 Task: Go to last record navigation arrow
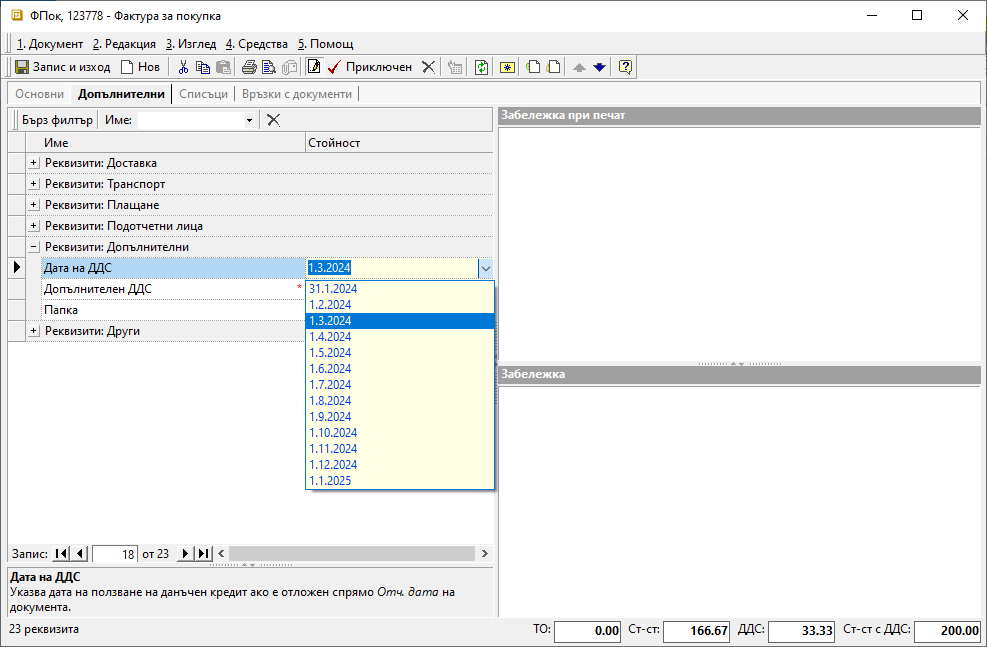point(203,553)
